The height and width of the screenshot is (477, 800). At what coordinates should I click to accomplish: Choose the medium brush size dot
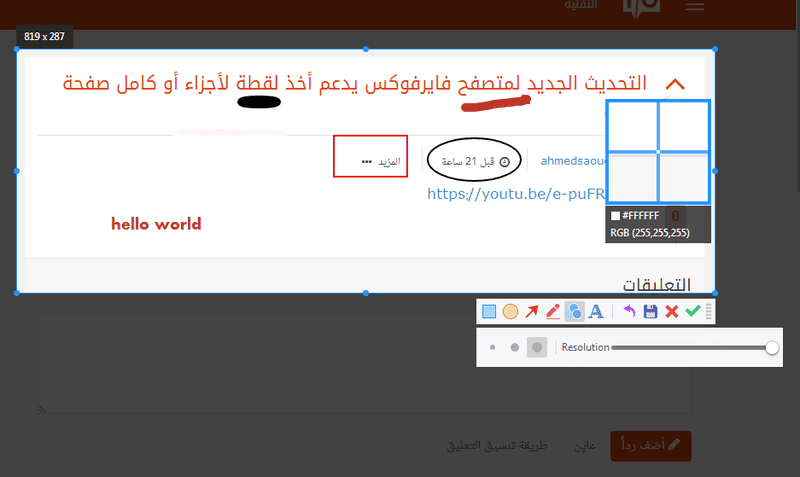point(514,347)
